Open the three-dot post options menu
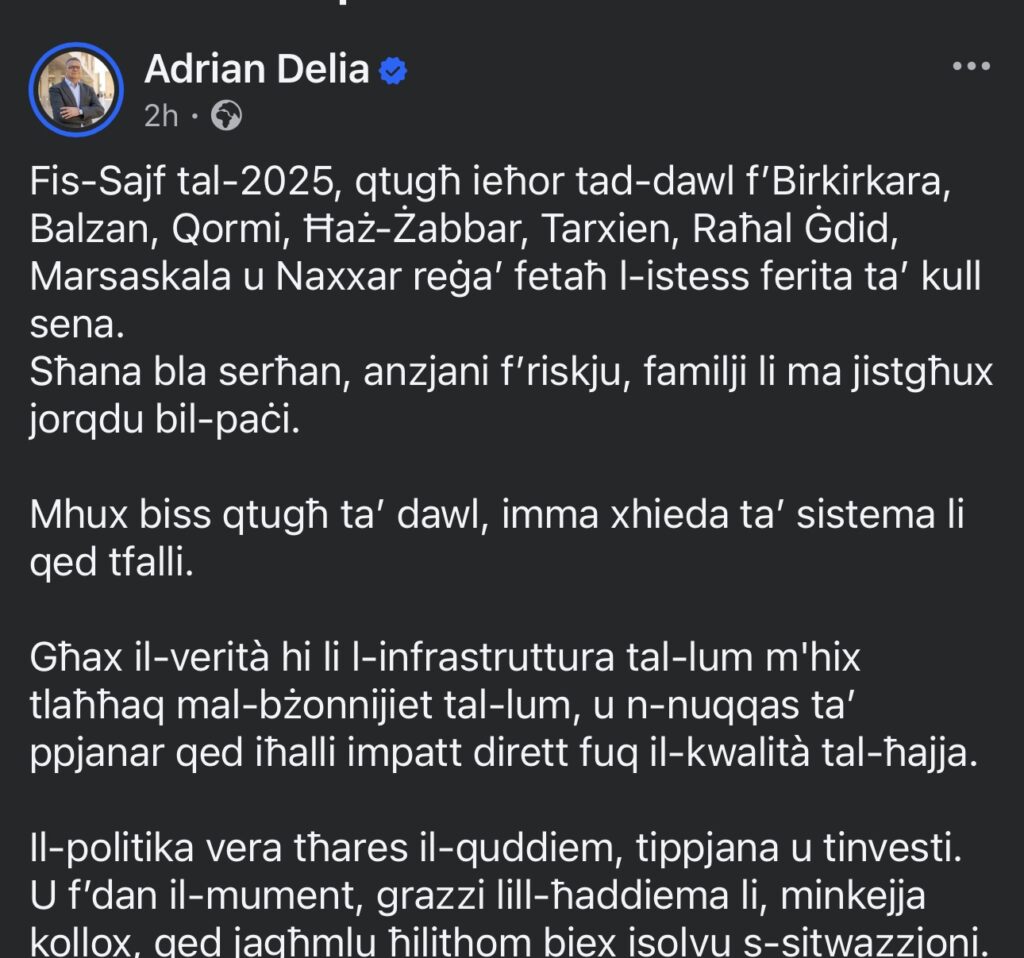 tap(971, 66)
